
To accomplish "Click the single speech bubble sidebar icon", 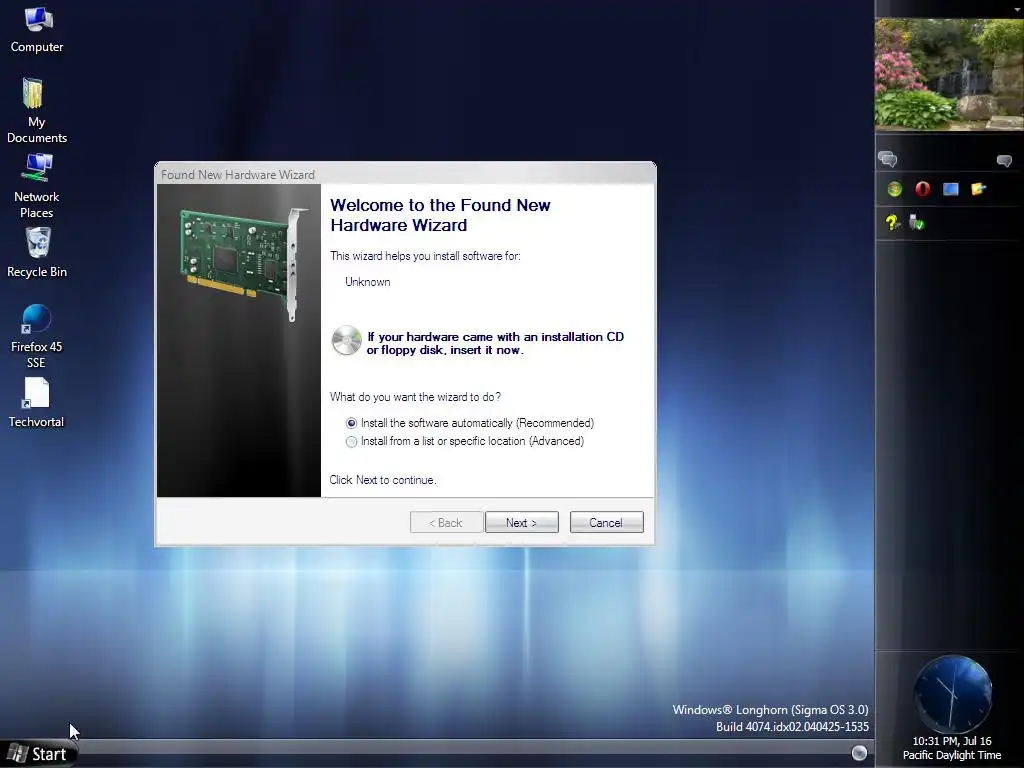I will (x=1004, y=160).
